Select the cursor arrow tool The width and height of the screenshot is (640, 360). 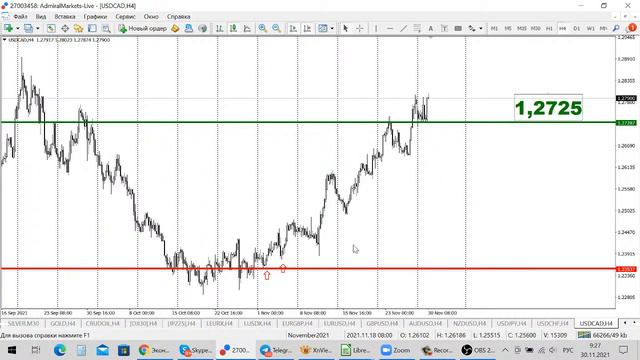[346, 28]
